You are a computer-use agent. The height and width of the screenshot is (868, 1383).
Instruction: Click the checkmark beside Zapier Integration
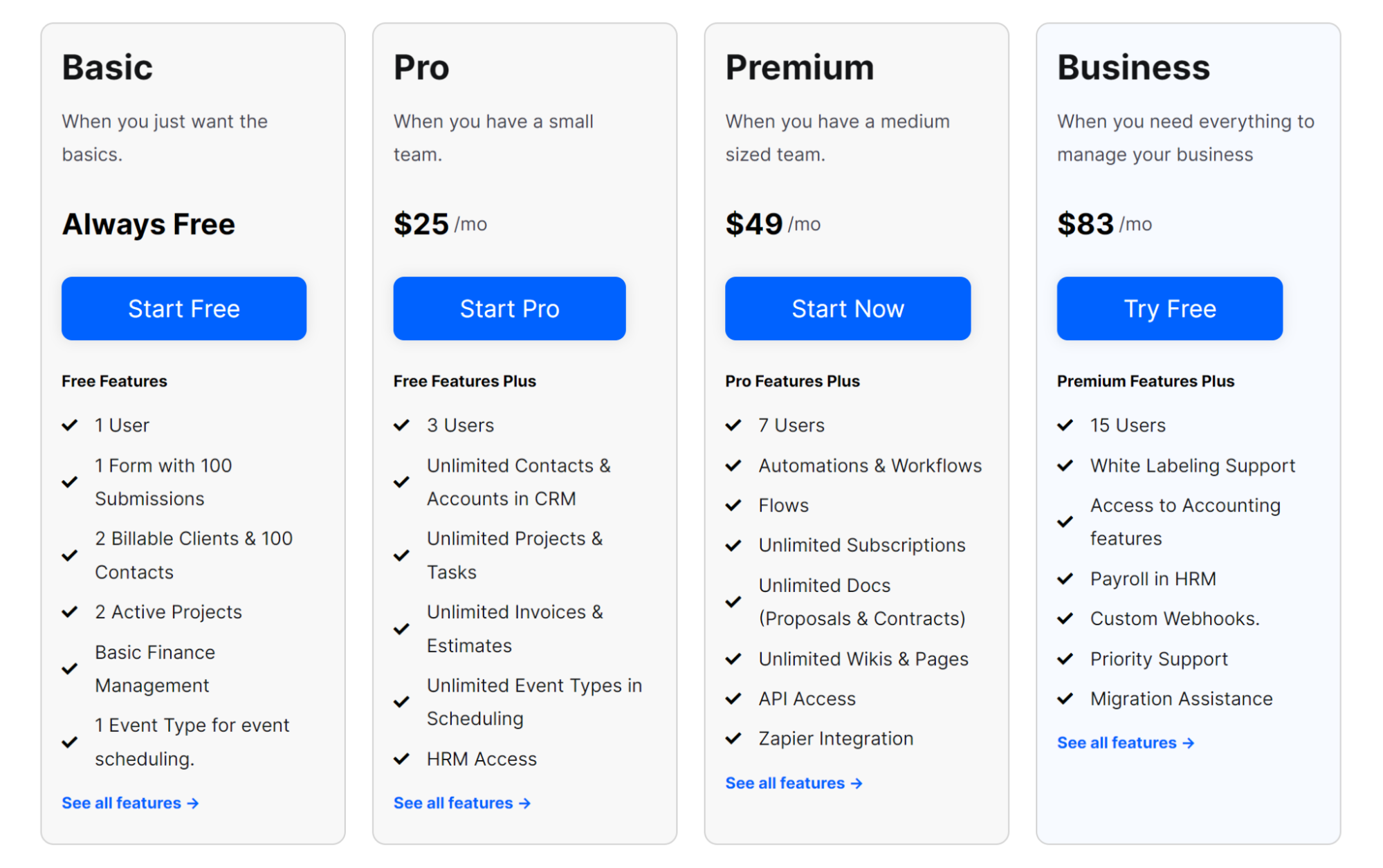pos(733,739)
